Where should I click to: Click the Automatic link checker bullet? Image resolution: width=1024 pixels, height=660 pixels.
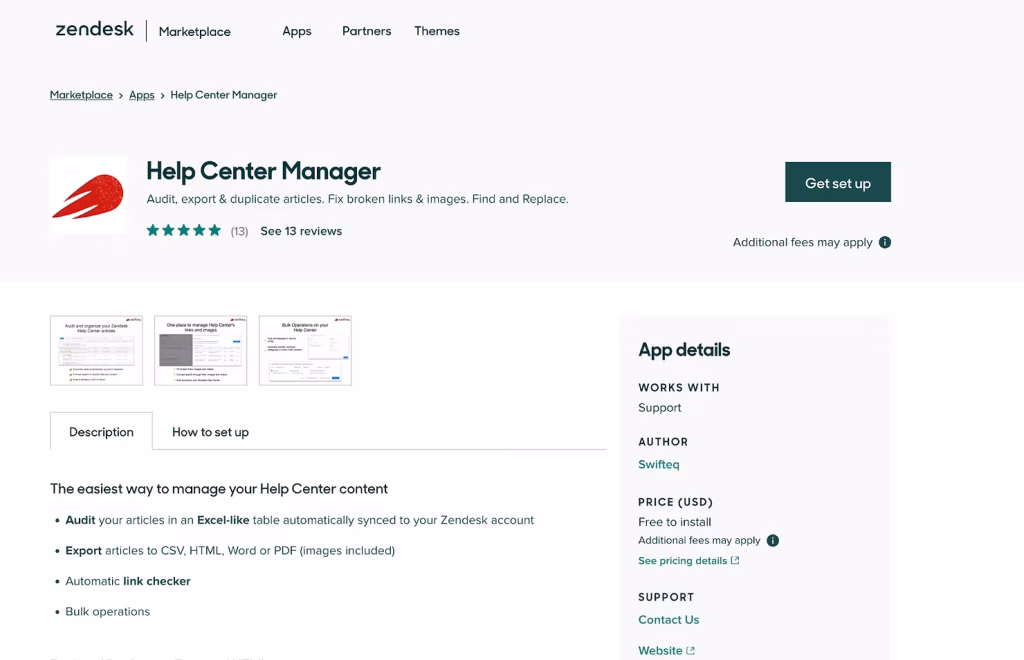point(128,581)
